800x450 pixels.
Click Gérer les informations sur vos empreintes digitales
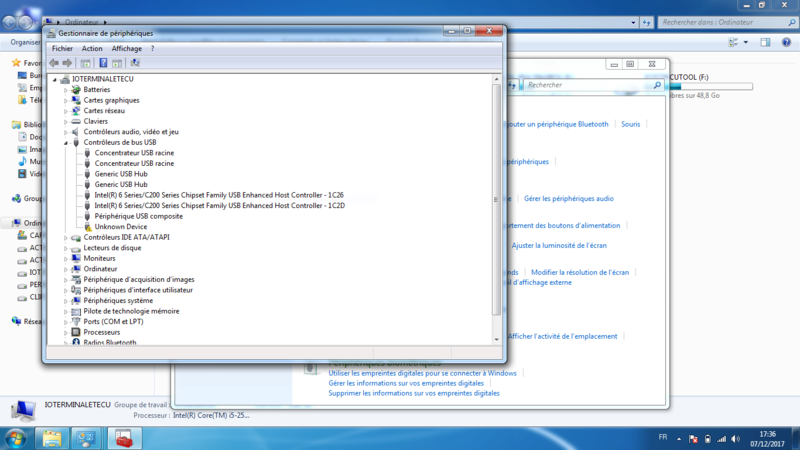point(406,383)
